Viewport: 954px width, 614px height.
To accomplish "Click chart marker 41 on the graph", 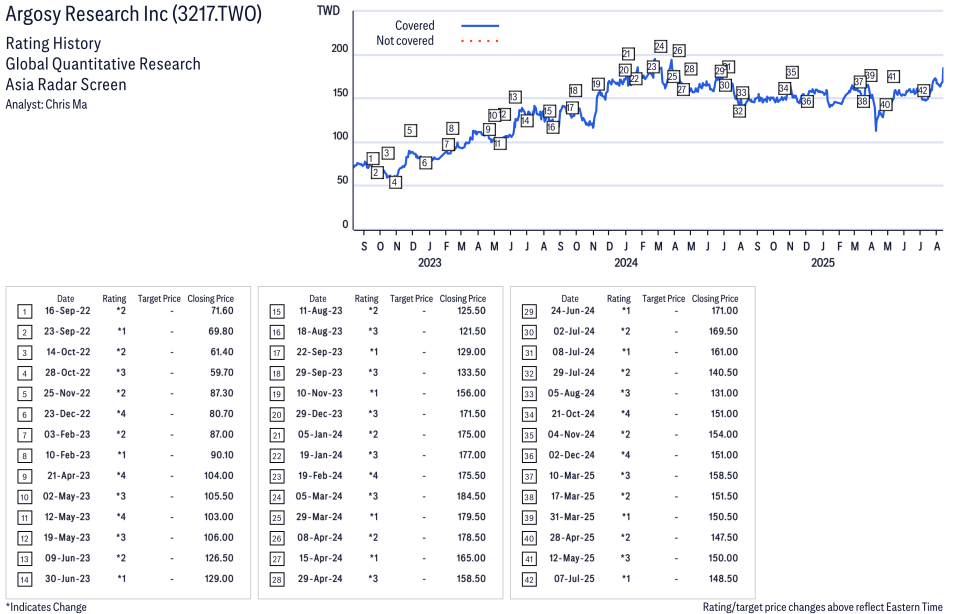I will tap(893, 76).
